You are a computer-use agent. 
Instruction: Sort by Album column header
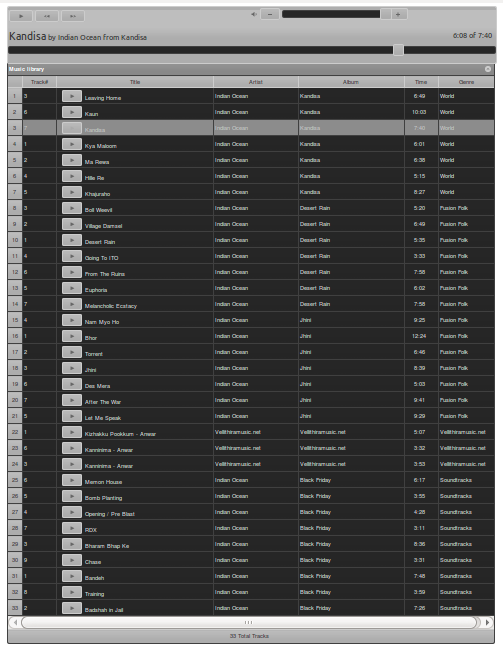pyautogui.click(x=351, y=82)
